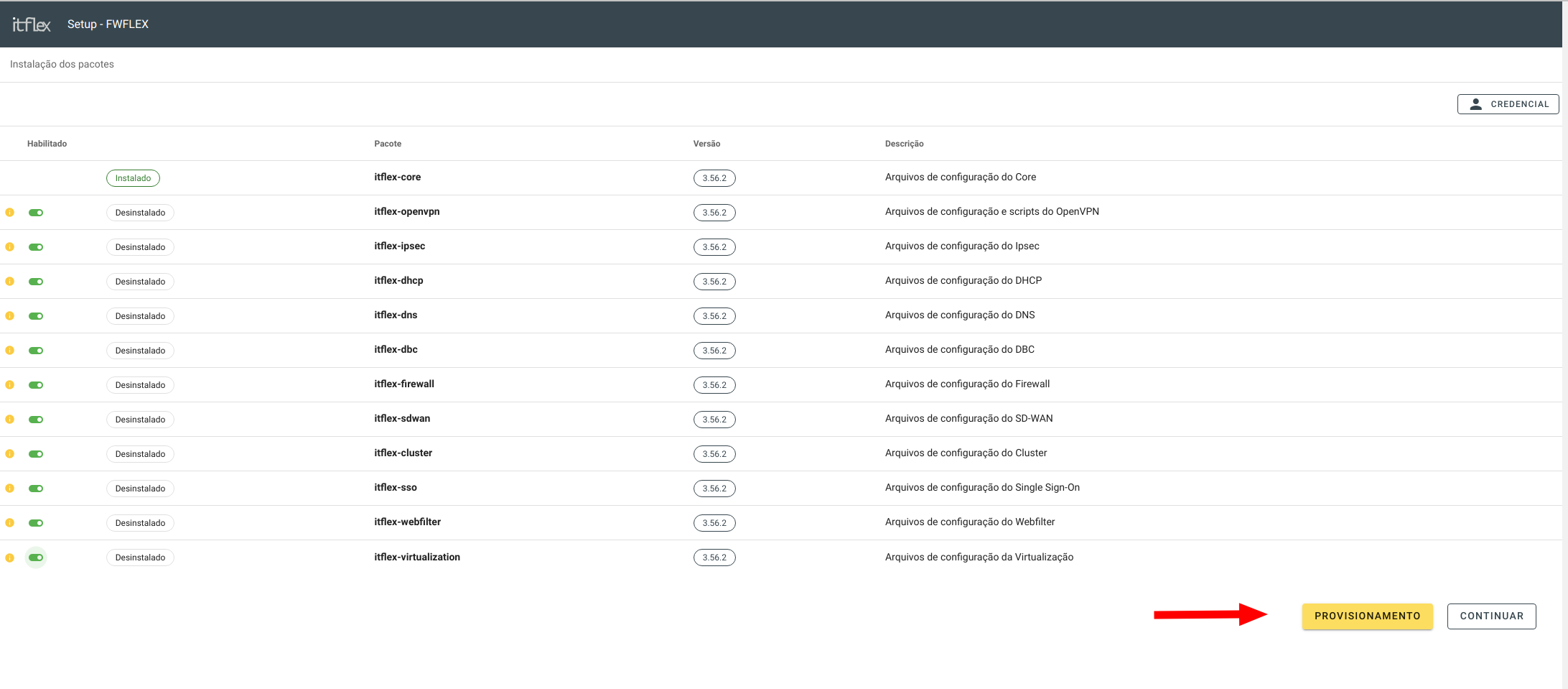
Task: Click the 'Instalação dos pacotes' heading
Action: coord(62,64)
